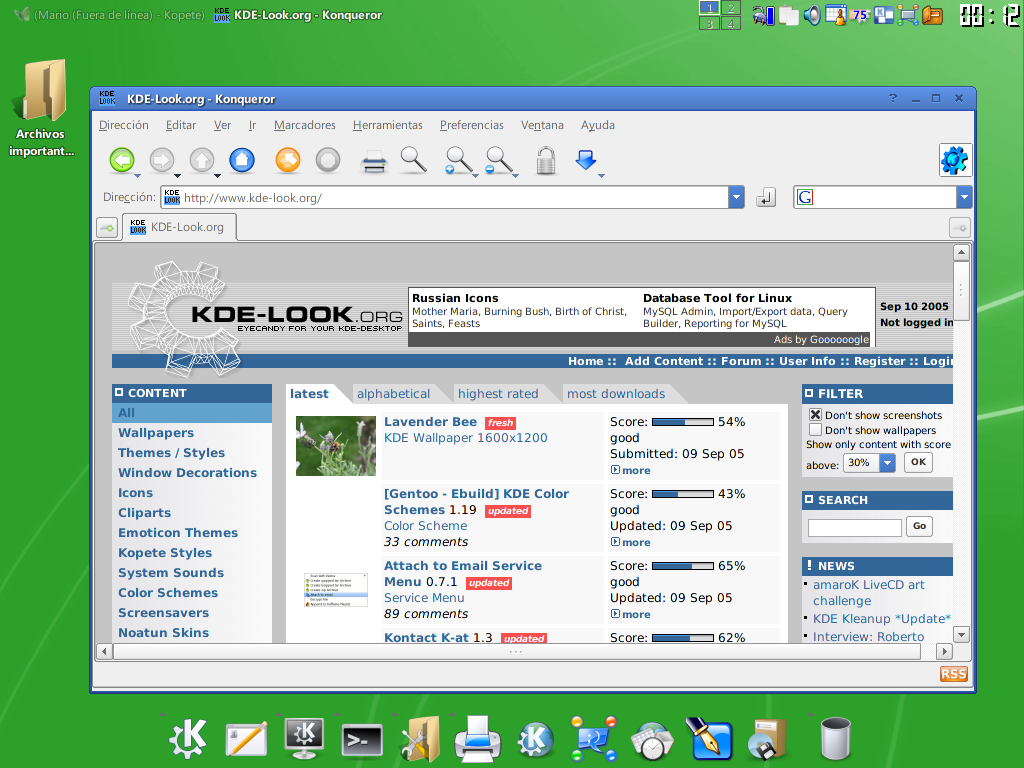Open the Preferencias menu

point(472,125)
